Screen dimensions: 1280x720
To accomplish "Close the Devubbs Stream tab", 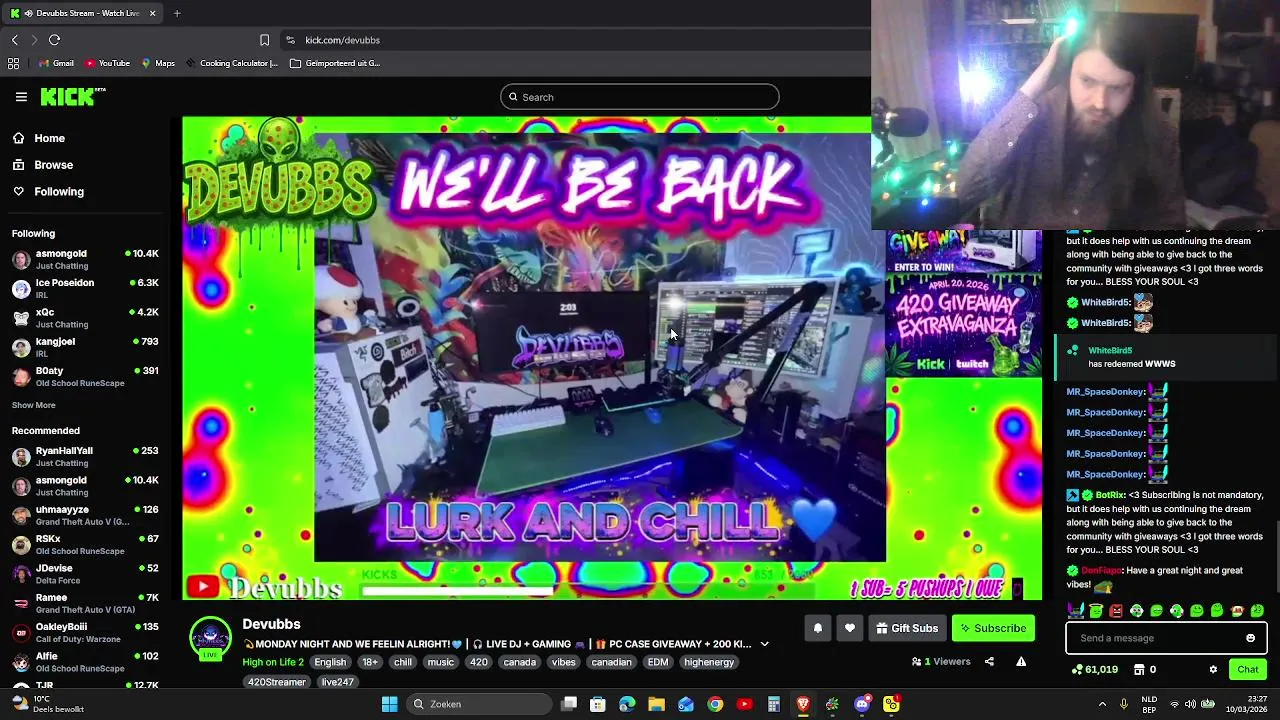I will coord(152,13).
